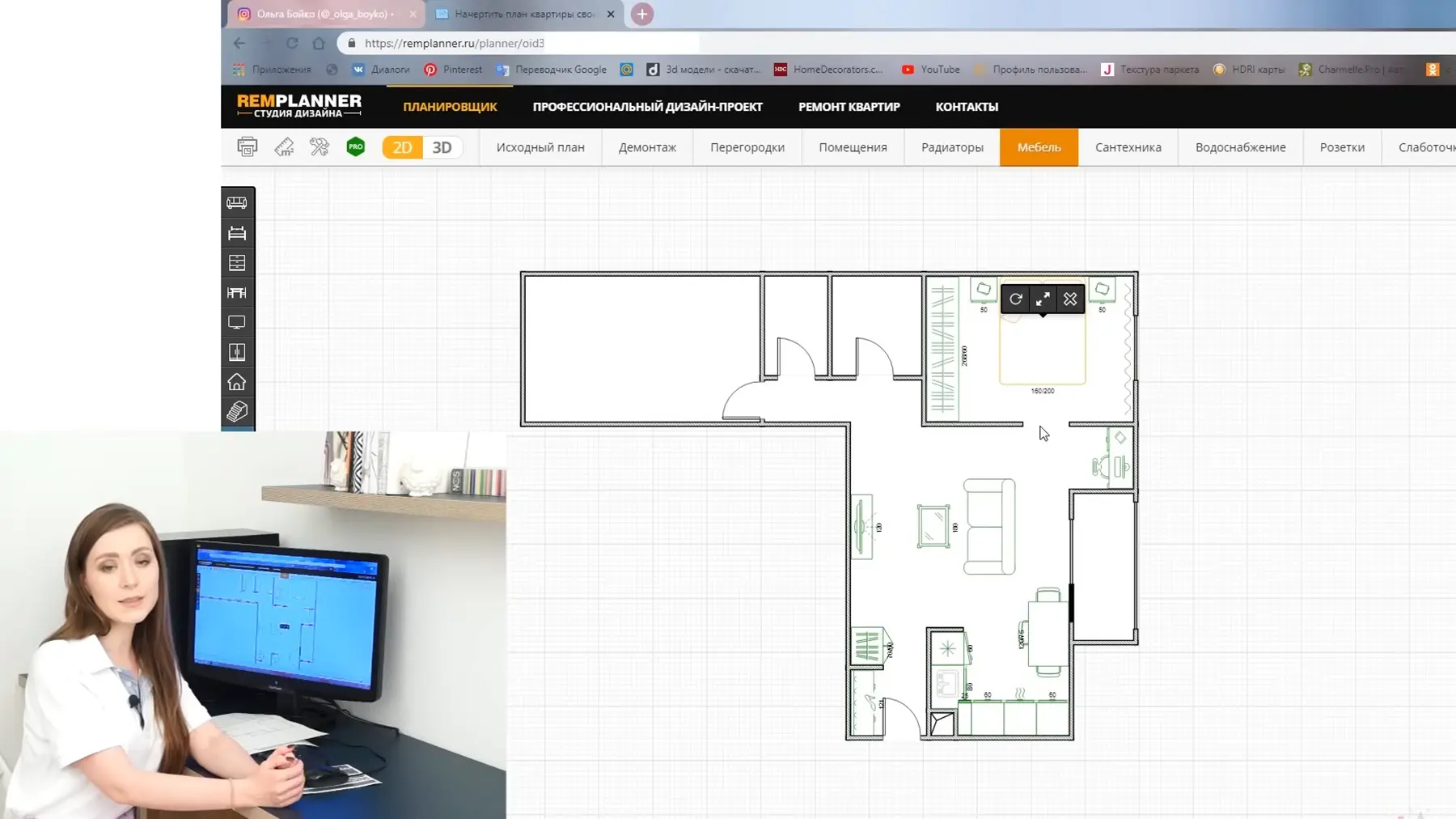Click the browser home button

click(x=319, y=43)
